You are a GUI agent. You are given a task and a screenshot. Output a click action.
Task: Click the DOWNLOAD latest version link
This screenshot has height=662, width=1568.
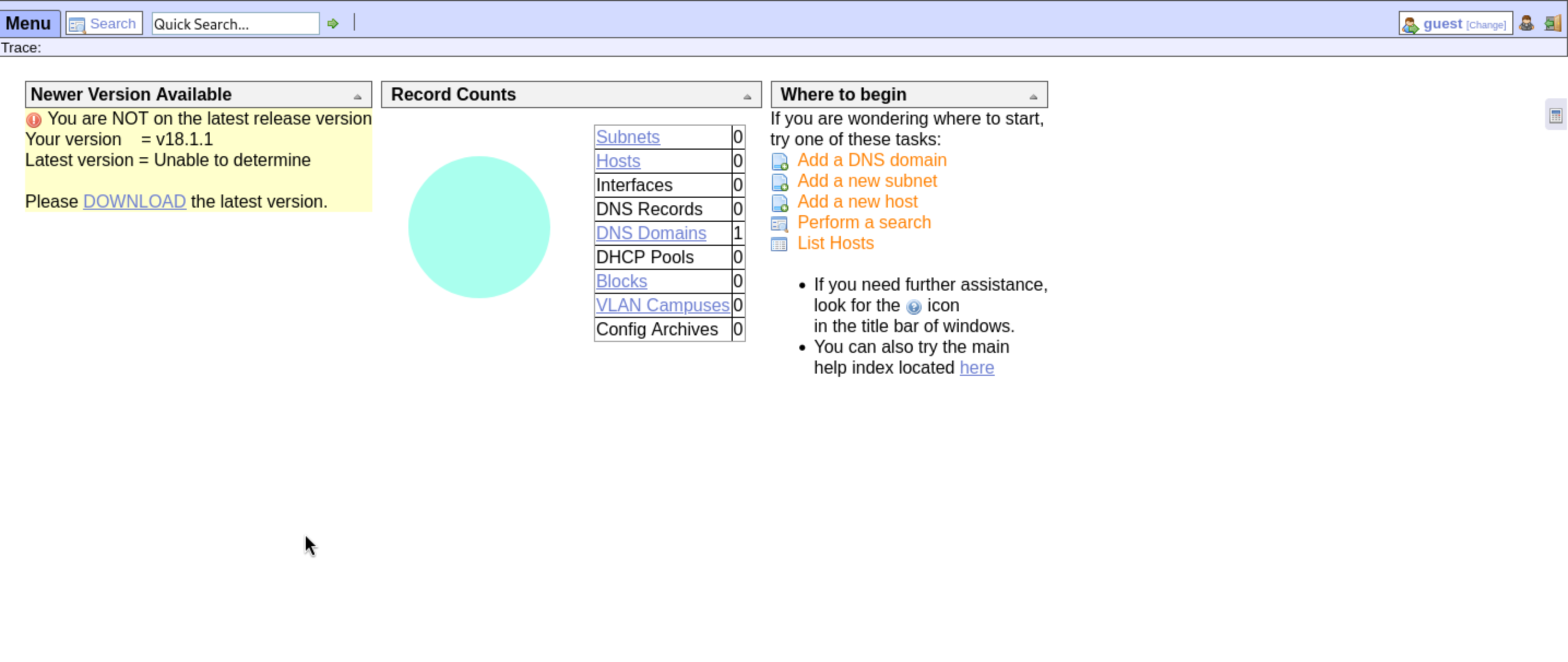134,202
